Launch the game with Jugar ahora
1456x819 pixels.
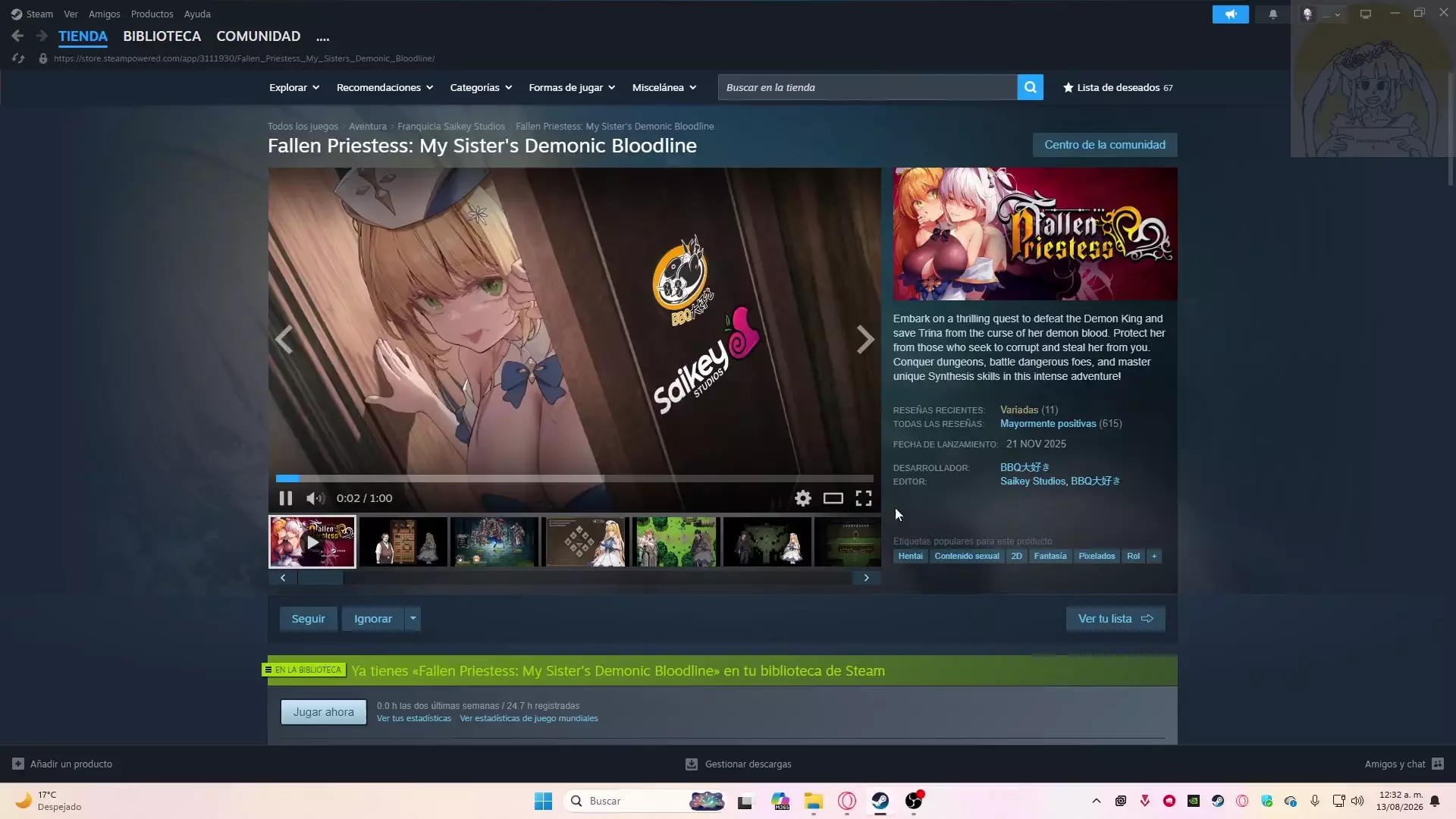click(324, 712)
